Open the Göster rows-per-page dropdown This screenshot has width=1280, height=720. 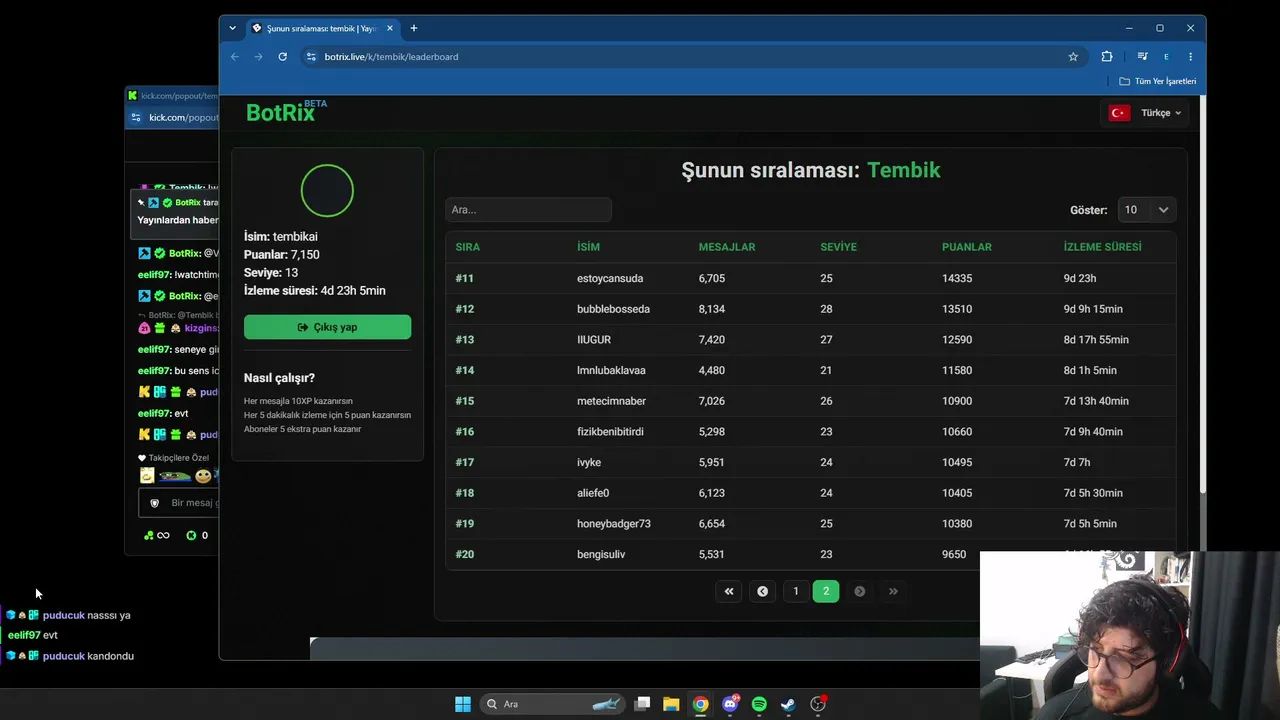1146,210
